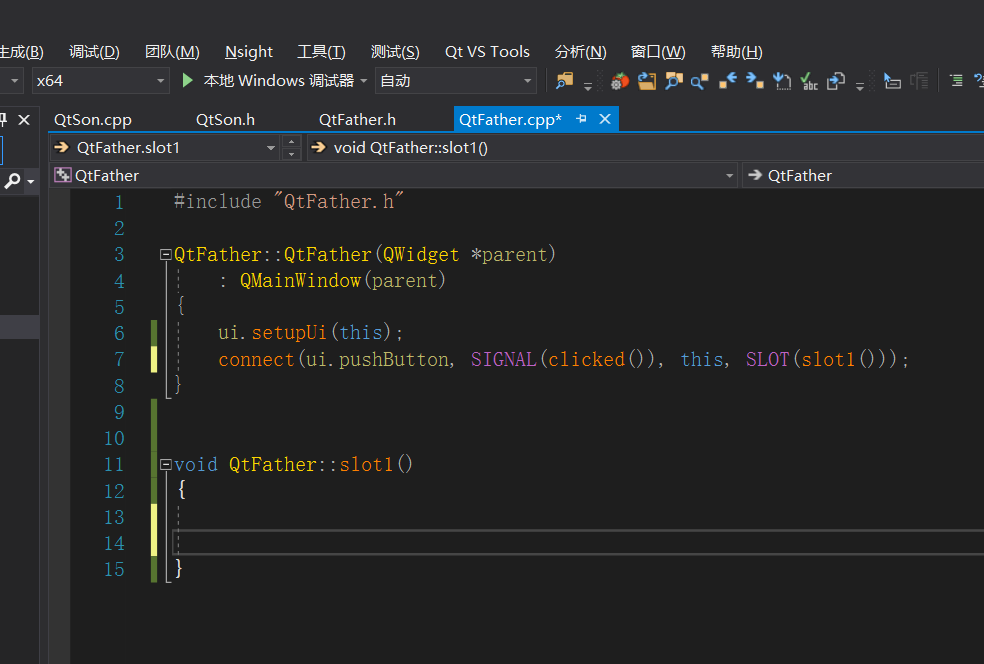Click the cursor-with-box select element icon

pos(892,81)
